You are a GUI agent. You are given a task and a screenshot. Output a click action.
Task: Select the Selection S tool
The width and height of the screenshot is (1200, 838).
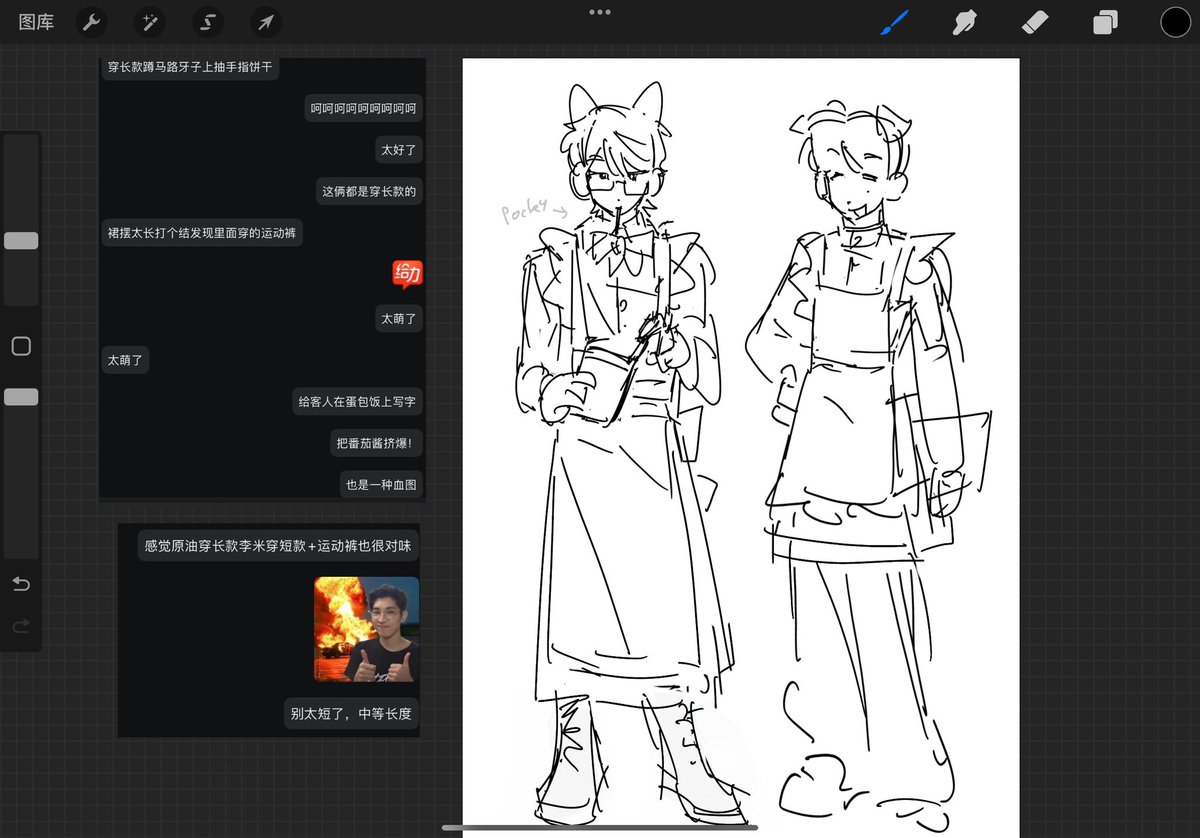coord(208,22)
